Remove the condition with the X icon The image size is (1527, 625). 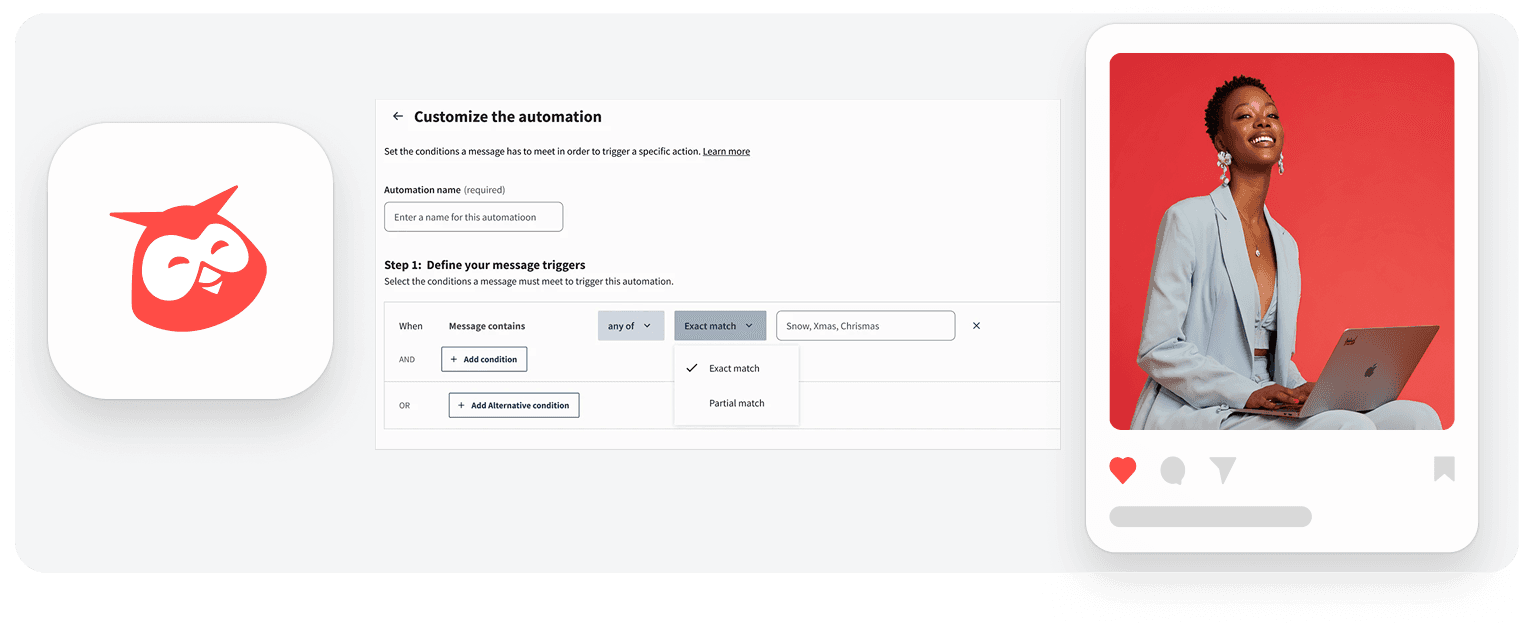[976, 326]
